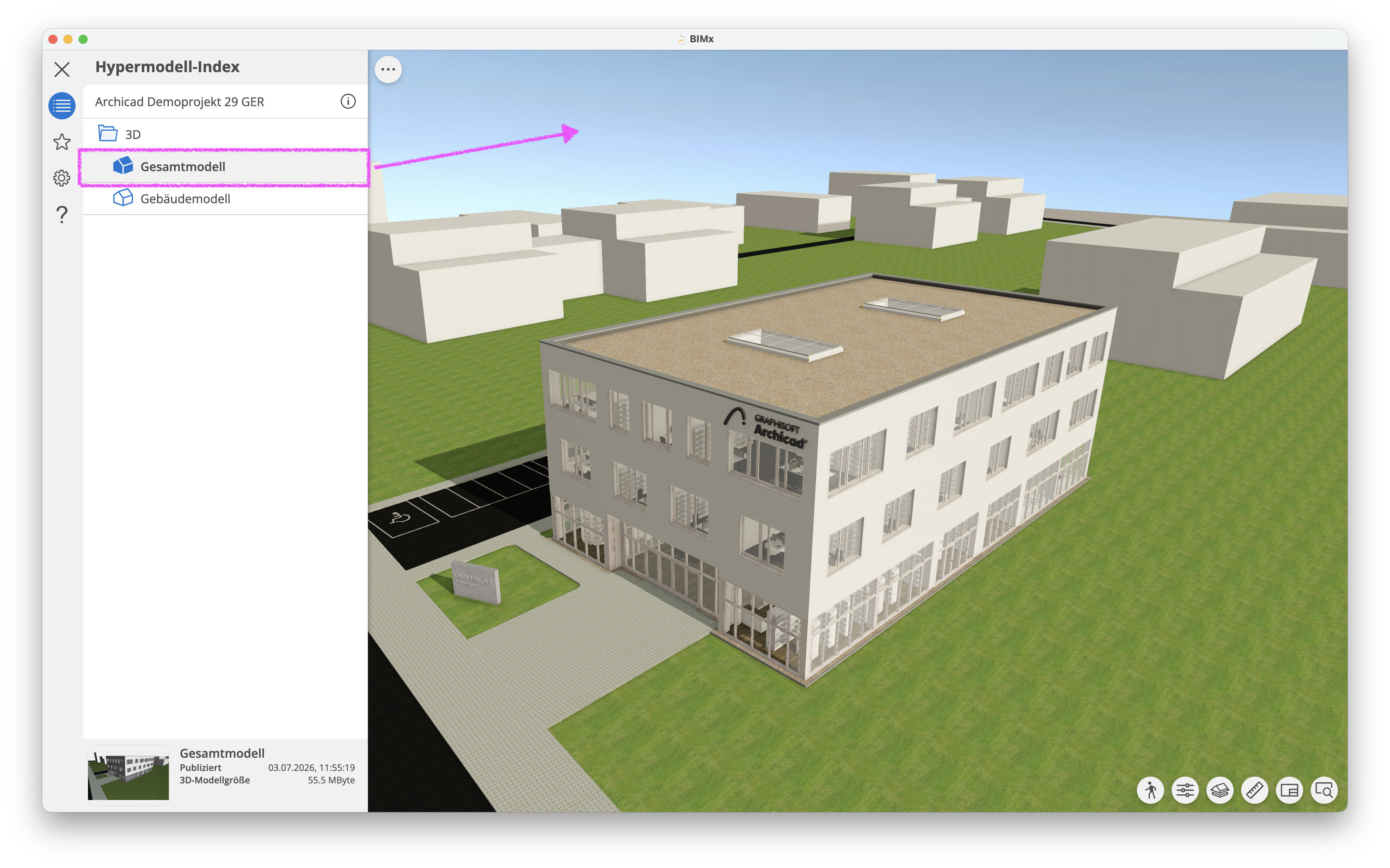Activate walk mode icon
Image resolution: width=1390 pixels, height=868 pixels.
click(x=1150, y=791)
